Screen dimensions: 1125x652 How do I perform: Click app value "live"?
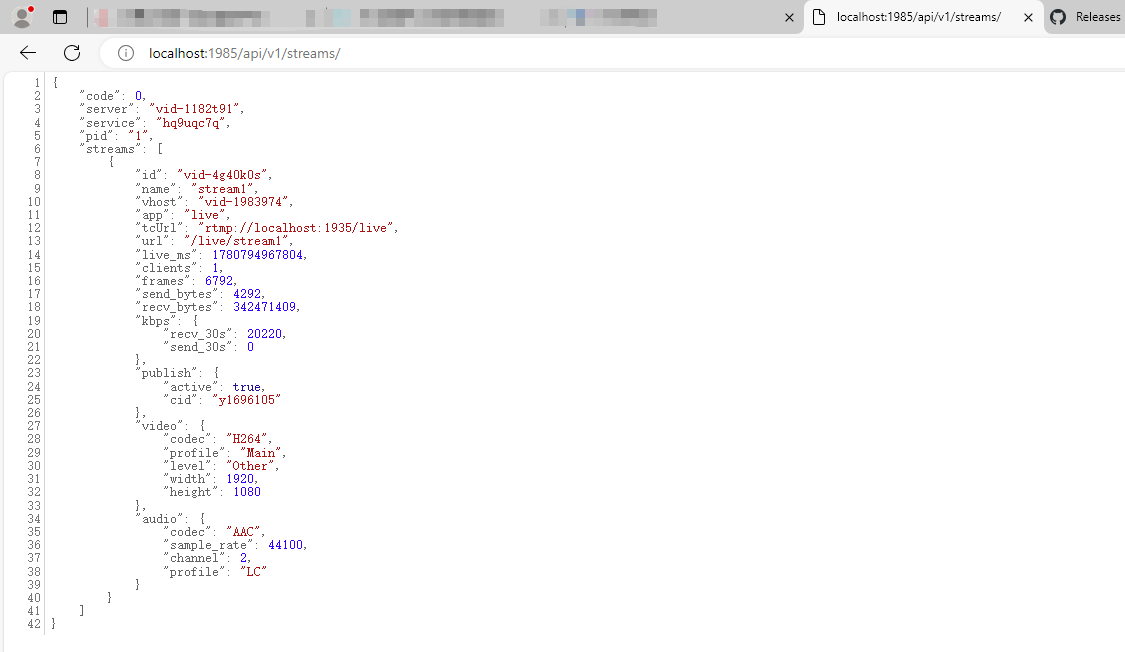click(205, 215)
